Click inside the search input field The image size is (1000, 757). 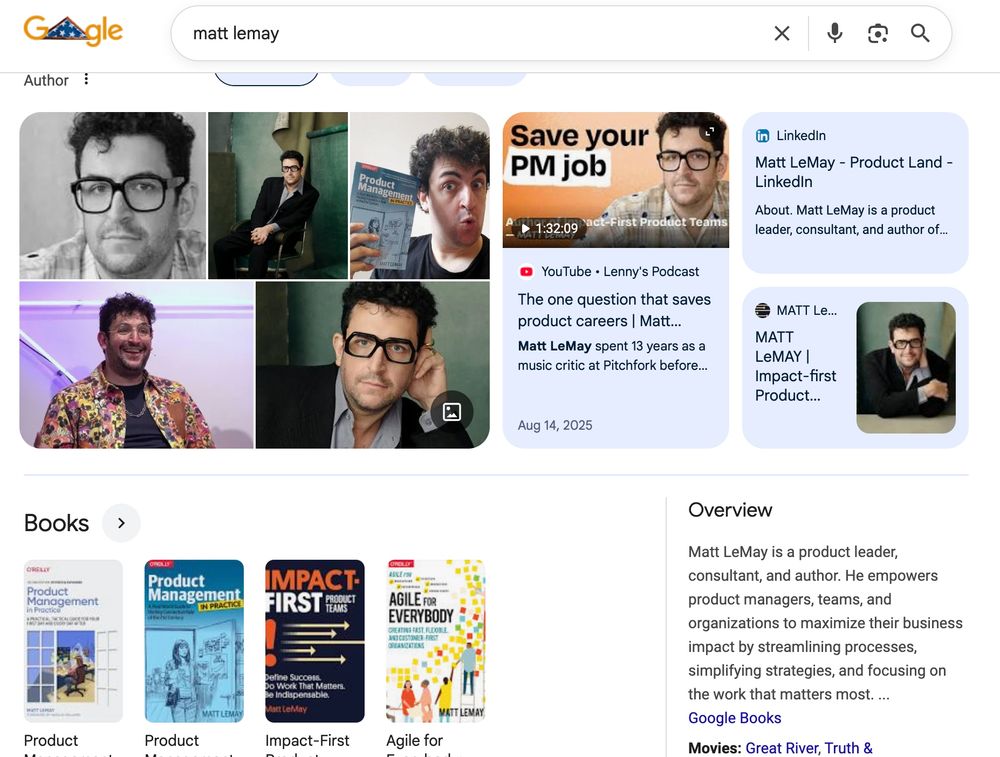click(x=400, y=32)
